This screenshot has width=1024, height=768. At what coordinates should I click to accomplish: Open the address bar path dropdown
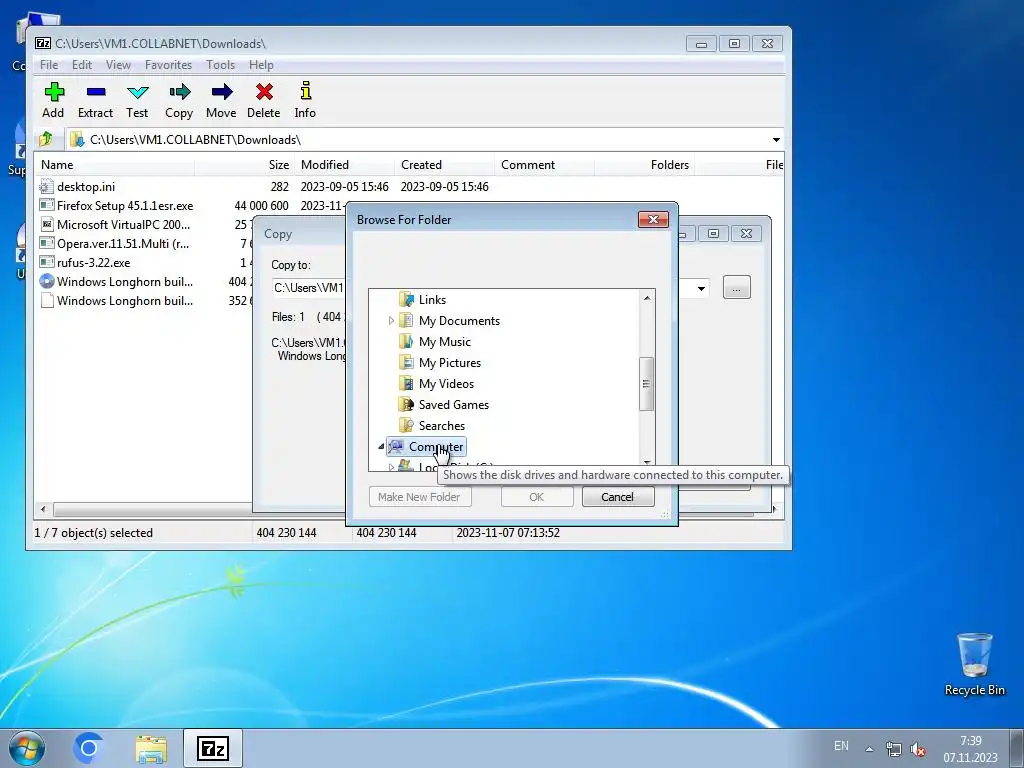click(x=776, y=140)
